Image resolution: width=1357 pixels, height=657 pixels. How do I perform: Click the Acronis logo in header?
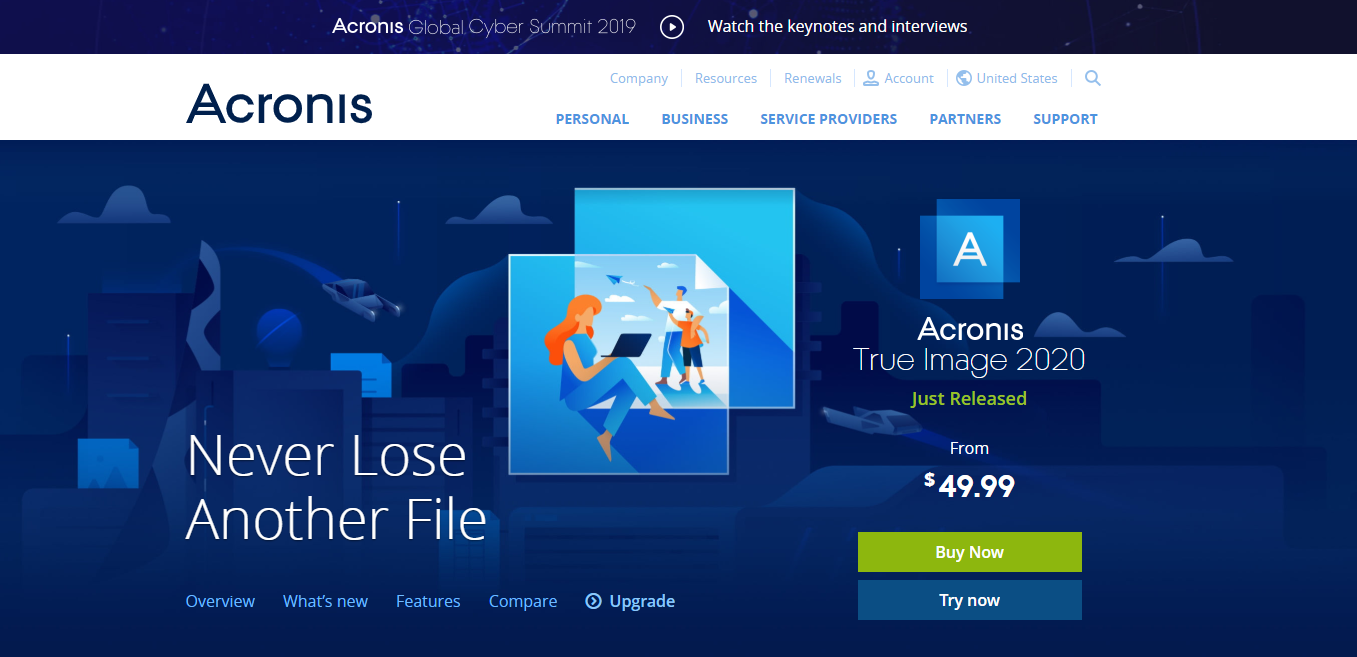click(x=279, y=104)
